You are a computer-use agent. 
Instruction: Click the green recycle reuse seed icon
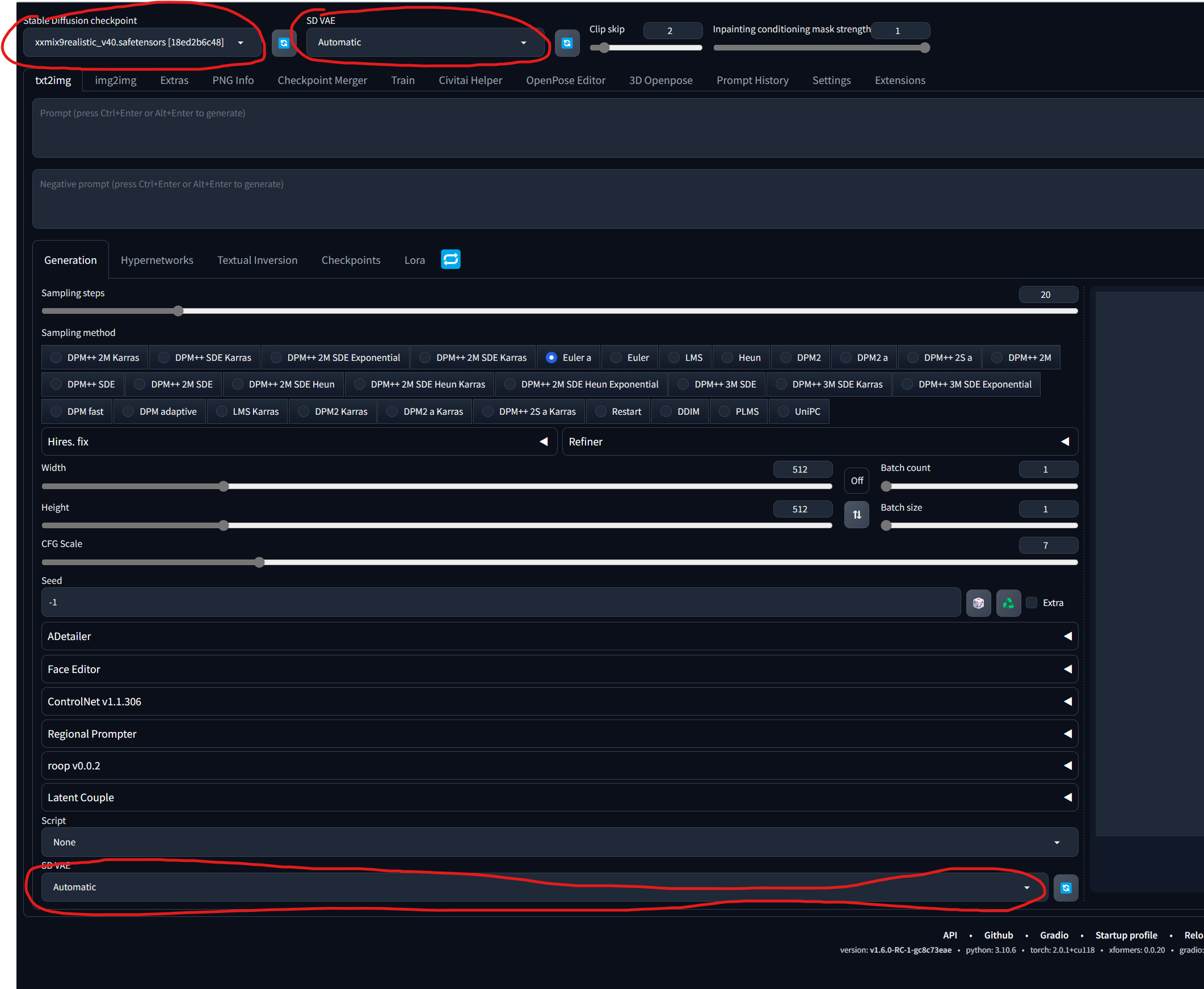click(1008, 603)
